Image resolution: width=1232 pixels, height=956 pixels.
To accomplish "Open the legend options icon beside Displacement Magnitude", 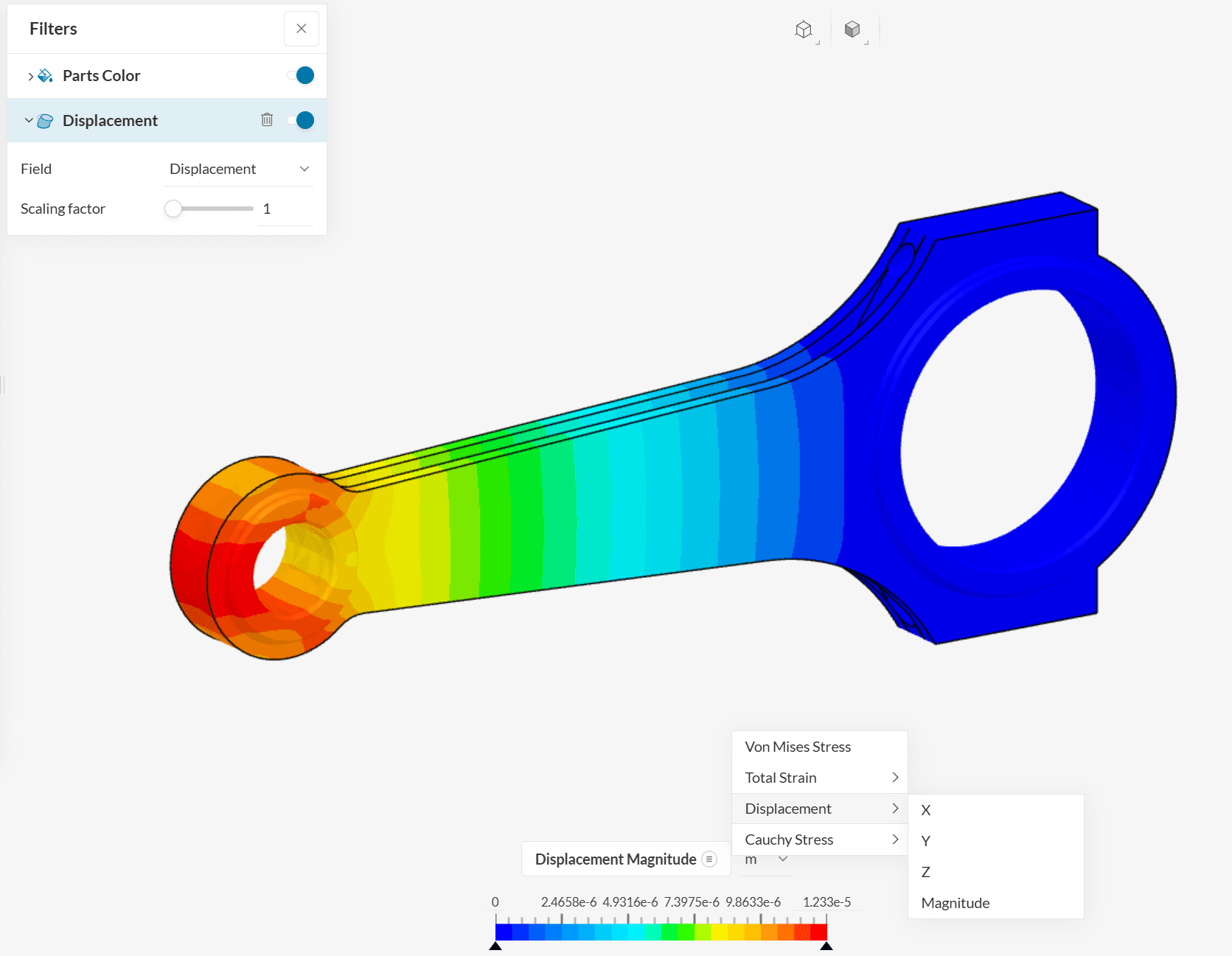I will tap(709, 859).
